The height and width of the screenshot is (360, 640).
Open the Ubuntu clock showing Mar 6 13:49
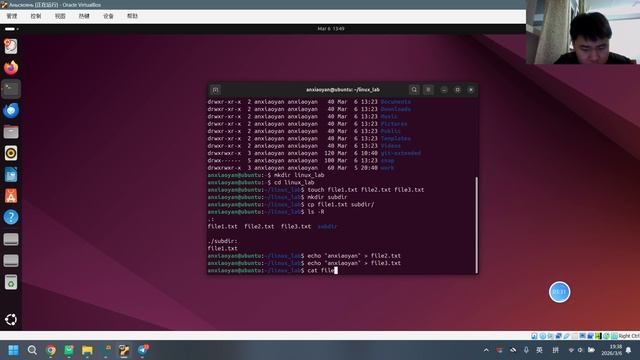pos(331,29)
